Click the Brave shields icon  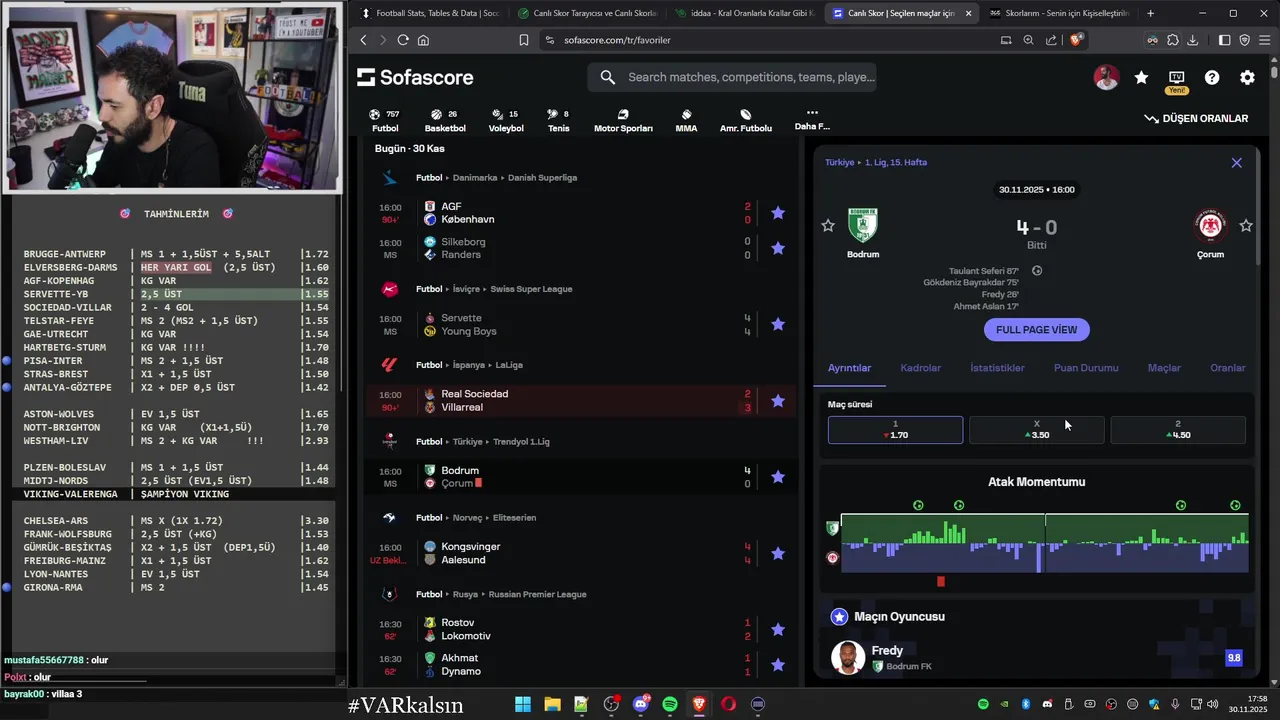coord(1076,40)
